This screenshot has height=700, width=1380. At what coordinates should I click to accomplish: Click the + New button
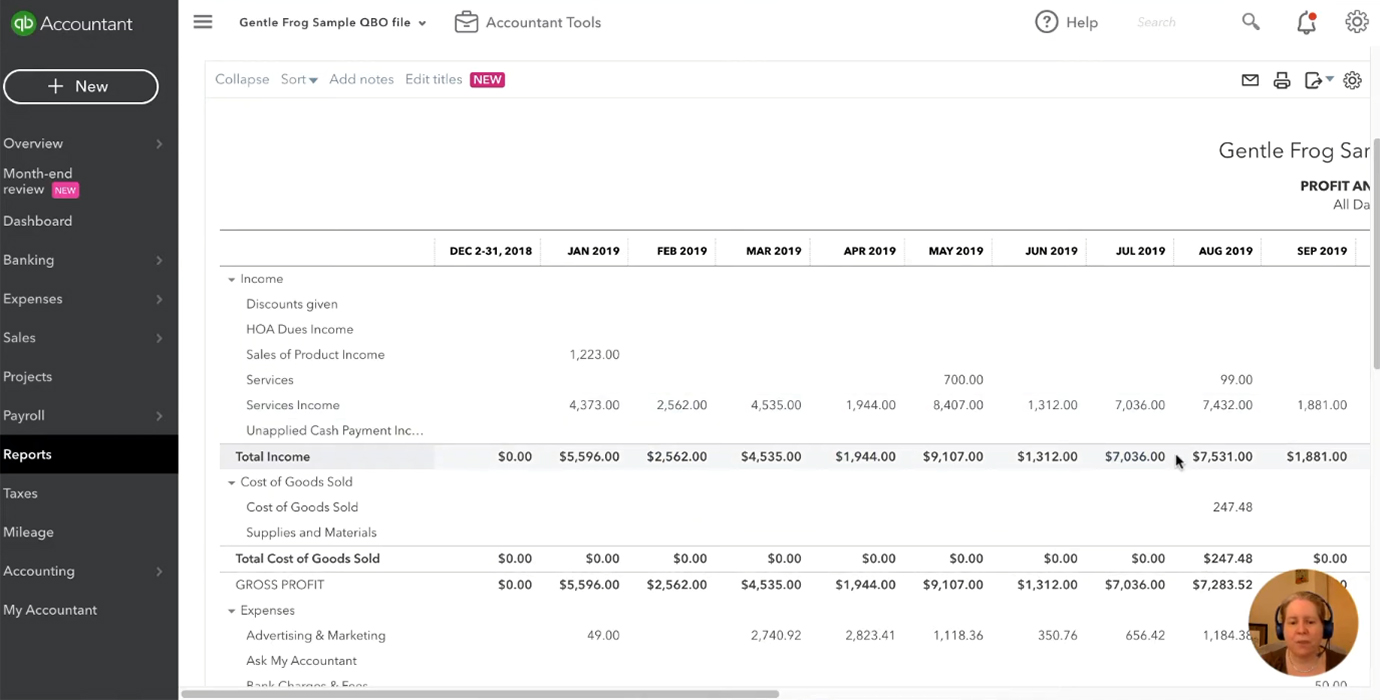tap(80, 86)
